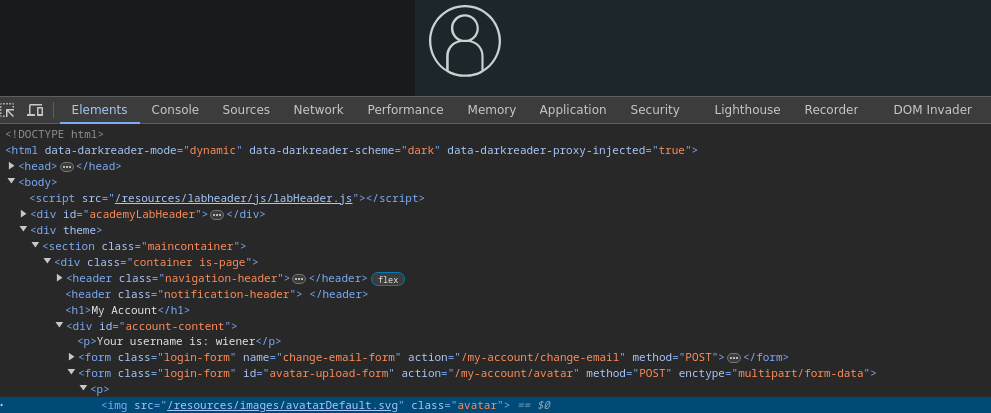
Task: Expand the academyLabHeader div node
Action: (x=23, y=214)
